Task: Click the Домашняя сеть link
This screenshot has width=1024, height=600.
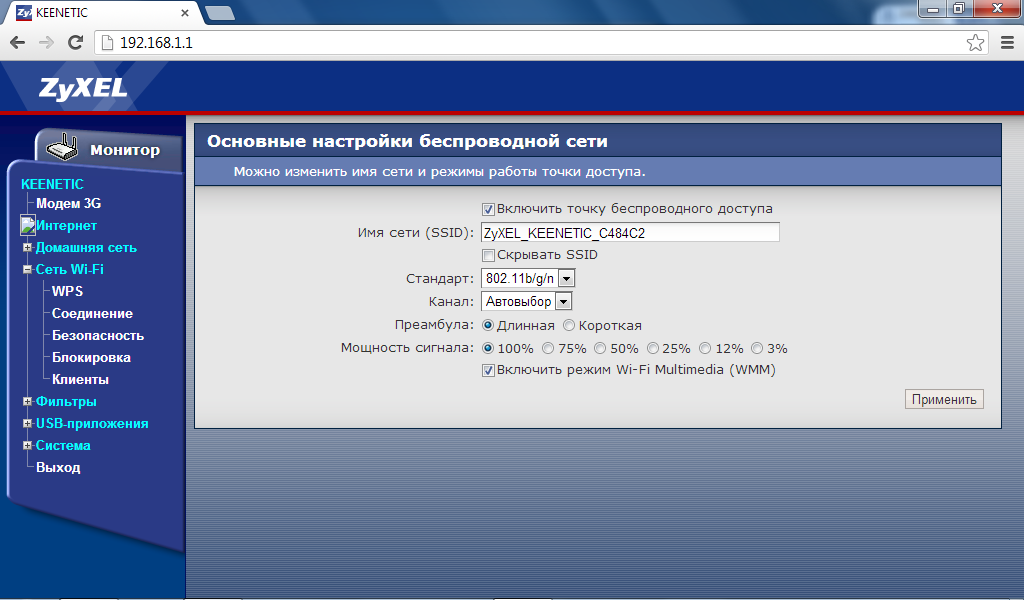Action: pyautogui.click(x=86, y=247)
